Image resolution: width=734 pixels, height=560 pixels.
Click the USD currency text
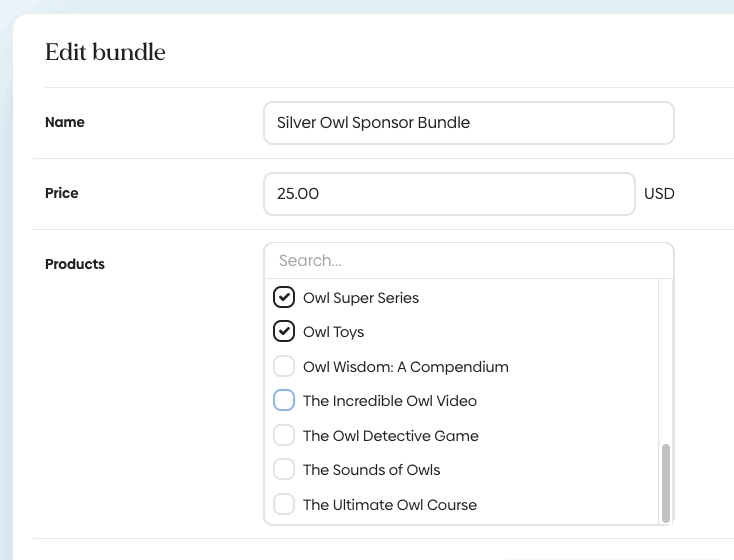659,194
